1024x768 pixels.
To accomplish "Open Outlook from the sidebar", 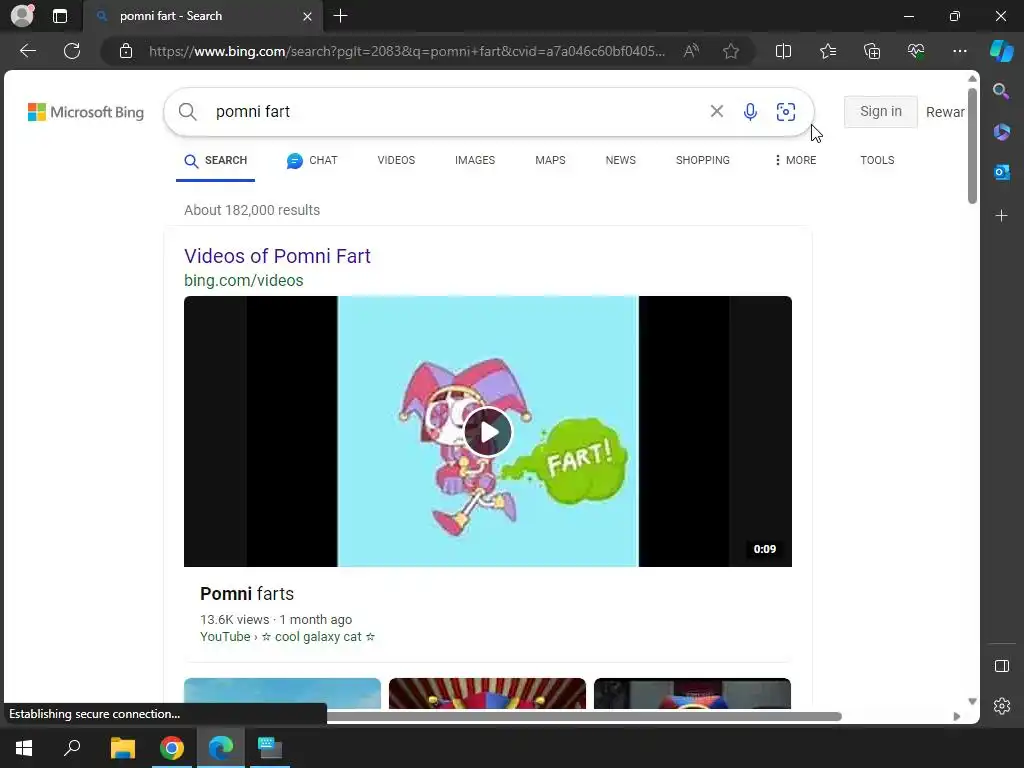I will click(1001, 172).
